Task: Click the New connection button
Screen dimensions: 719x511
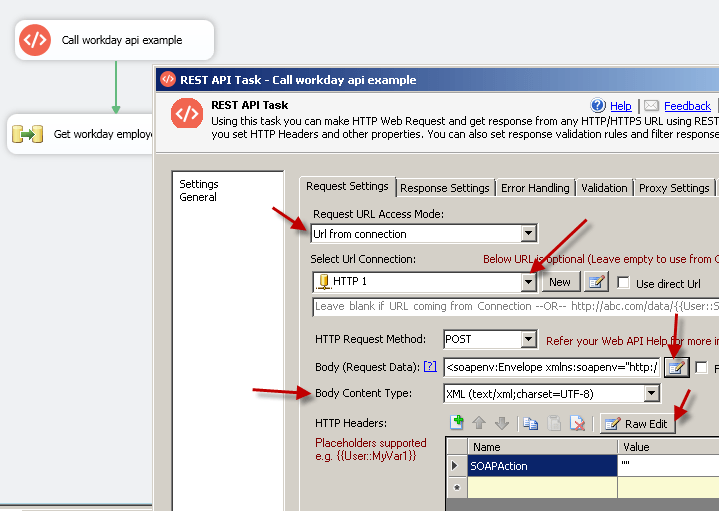Action: [x=560, y=282]
